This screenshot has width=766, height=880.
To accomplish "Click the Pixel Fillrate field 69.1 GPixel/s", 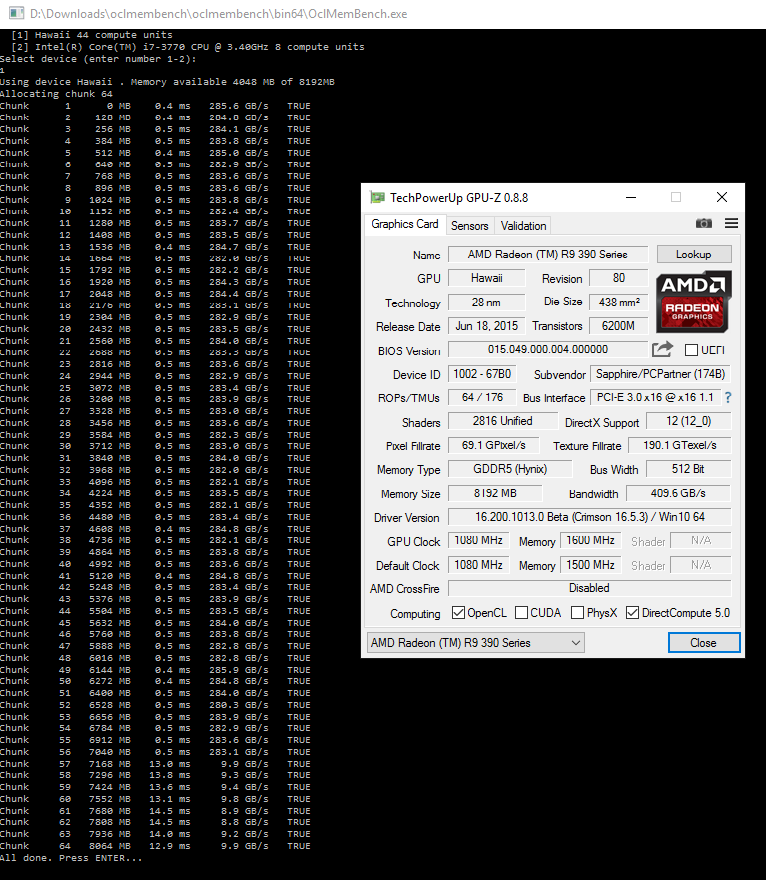I will coord(493,445).
